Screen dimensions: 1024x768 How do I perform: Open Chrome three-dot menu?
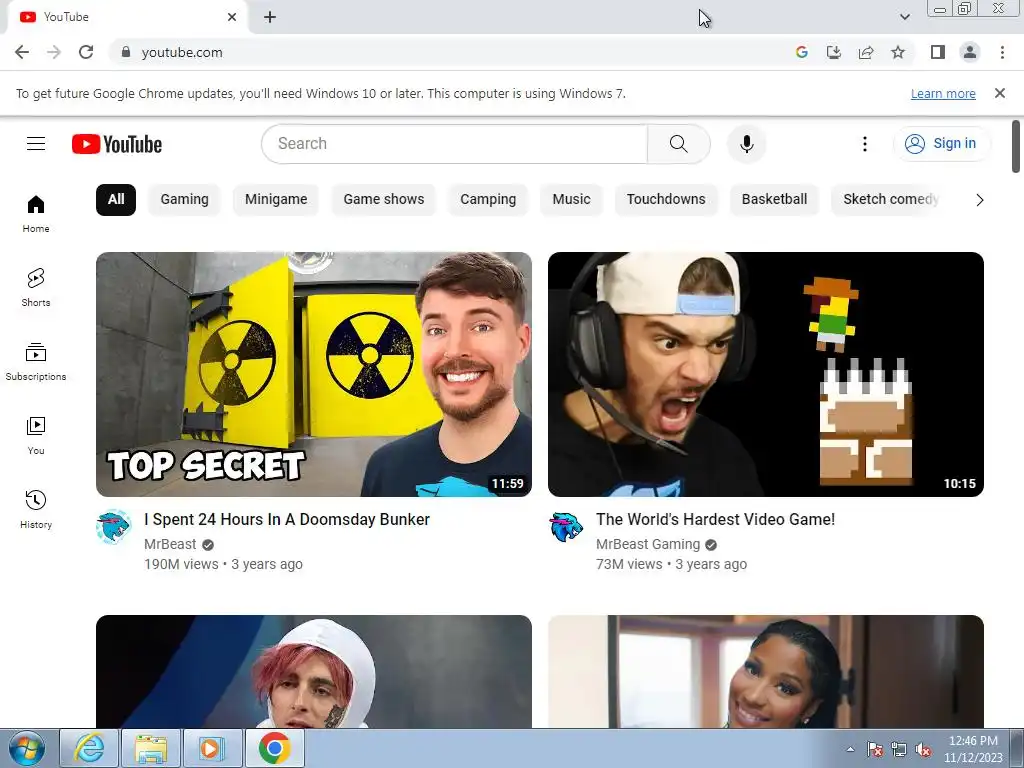tap(1002, 52)
